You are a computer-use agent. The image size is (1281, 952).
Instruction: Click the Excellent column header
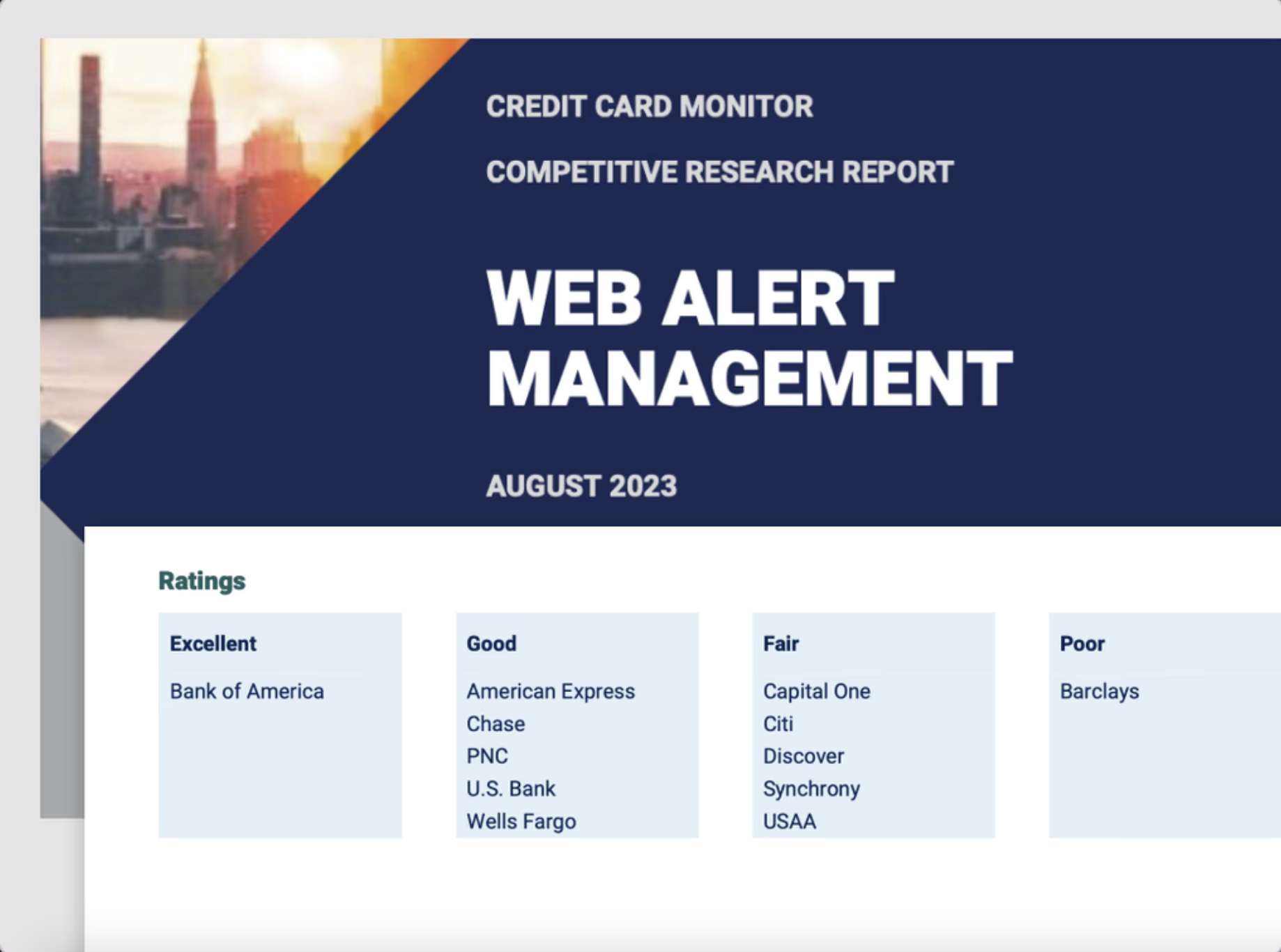[213, 643]
